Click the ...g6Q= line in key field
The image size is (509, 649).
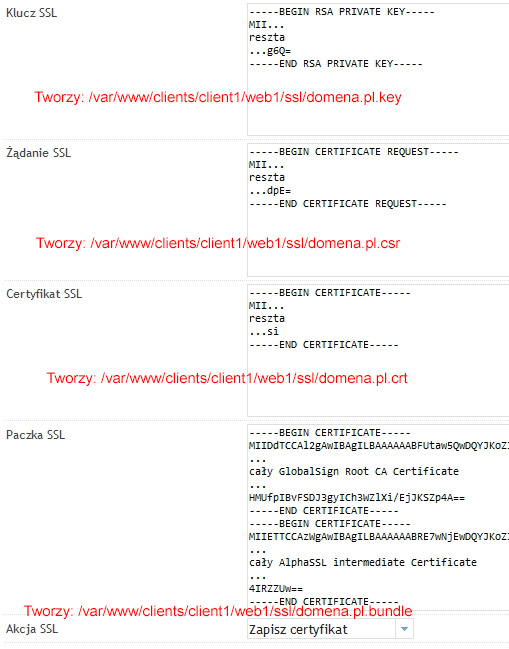coord(270,51)
